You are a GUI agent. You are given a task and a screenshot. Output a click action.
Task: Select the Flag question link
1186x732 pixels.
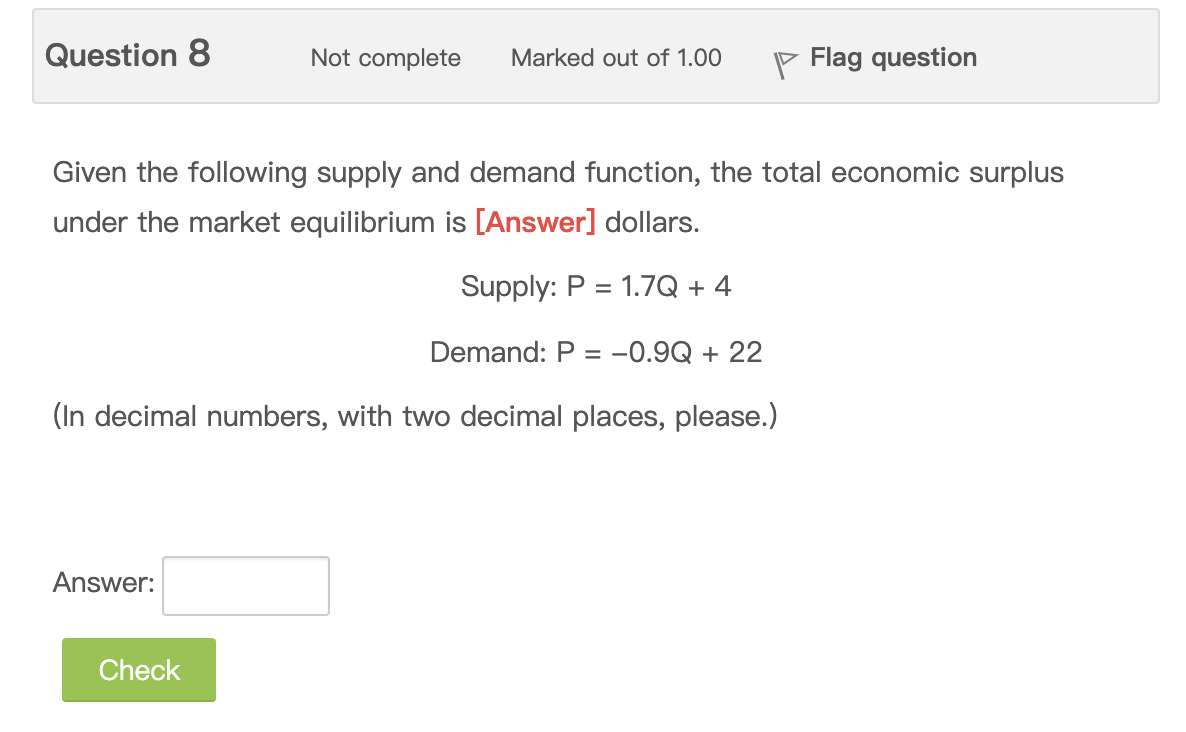(x=893, y=57)
